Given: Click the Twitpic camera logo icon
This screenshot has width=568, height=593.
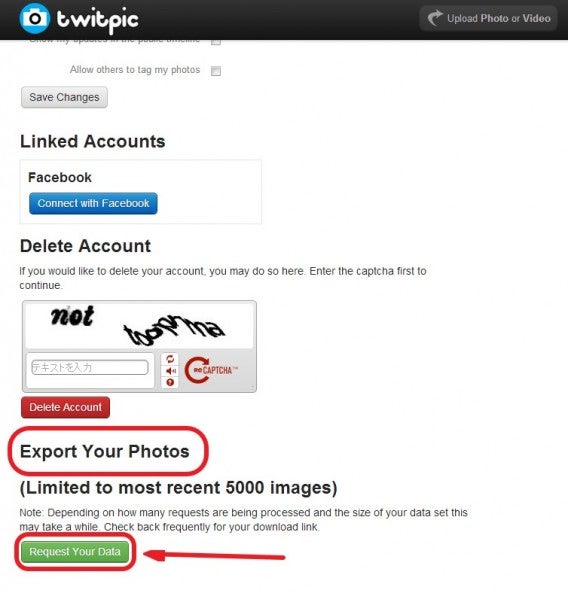Looking at the screenshot, I should click(x=34, y=19).
